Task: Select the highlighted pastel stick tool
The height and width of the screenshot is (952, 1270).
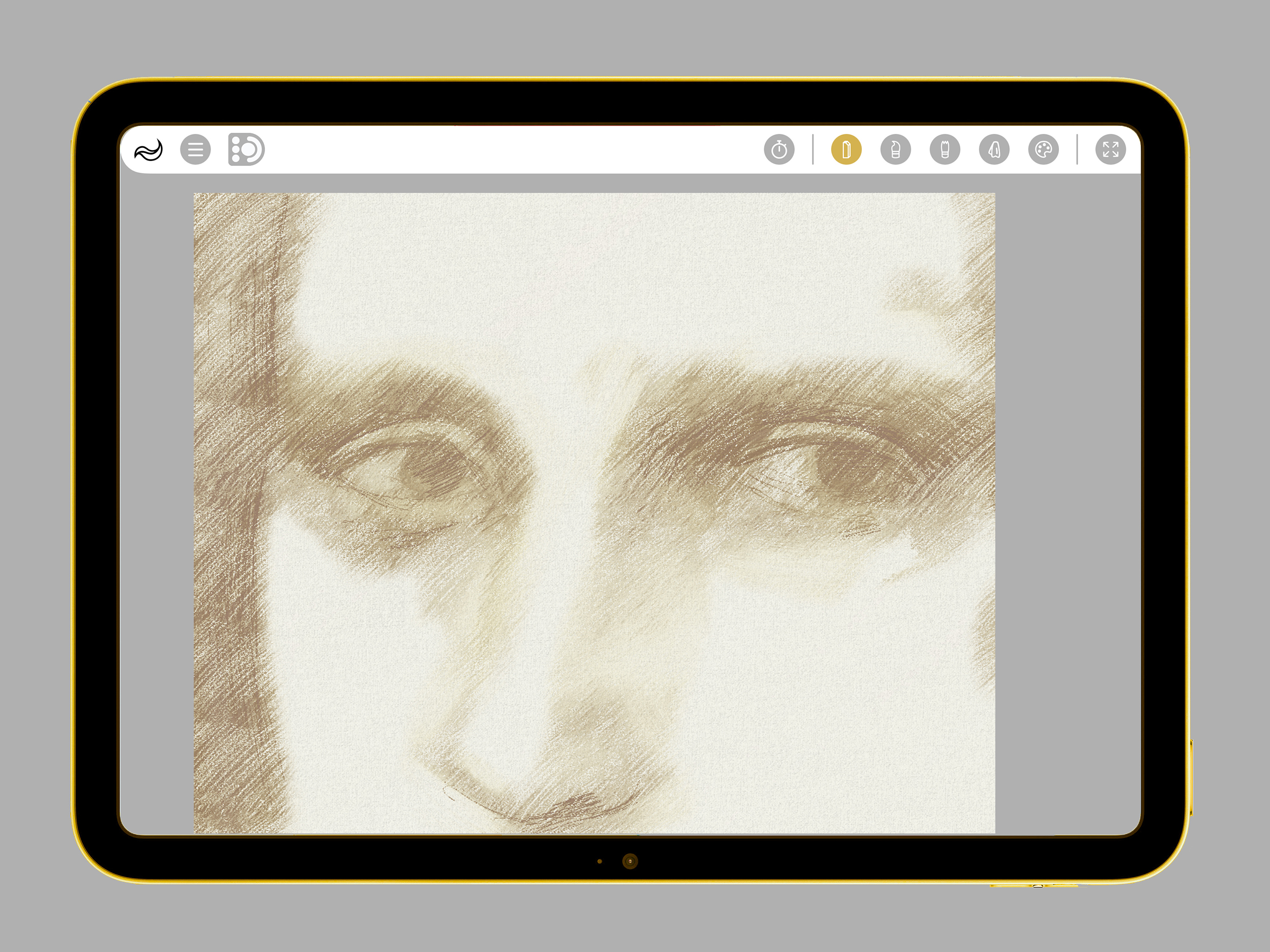Action: click(x=847, y=150)
